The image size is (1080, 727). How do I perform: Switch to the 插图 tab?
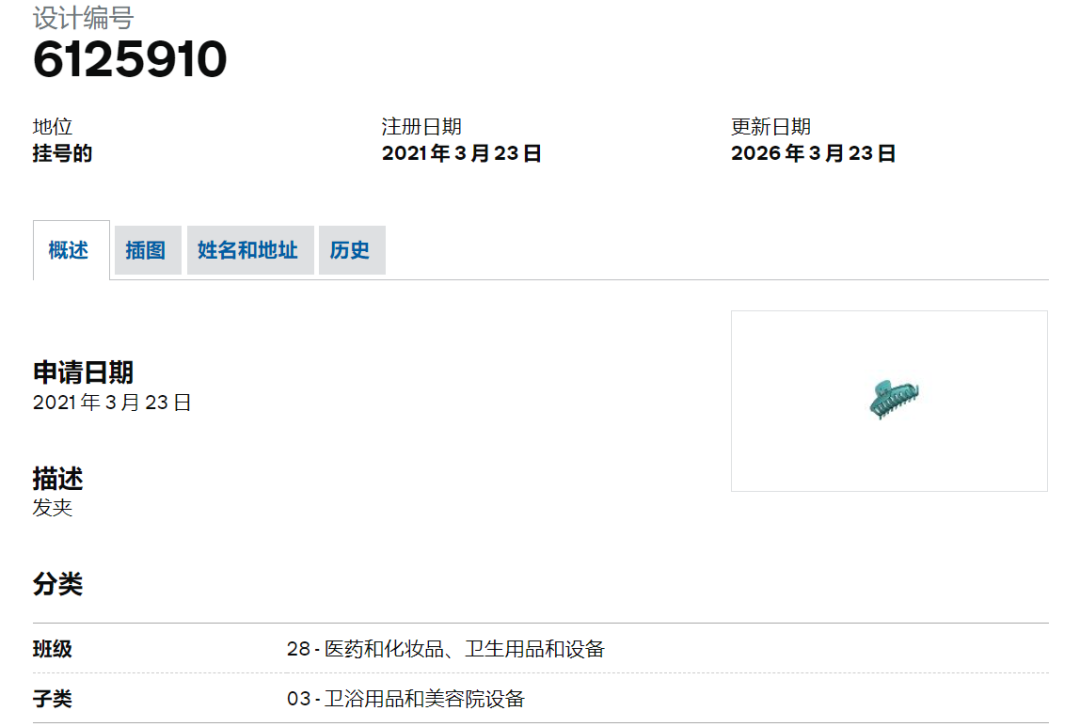[x=146, y=250]
